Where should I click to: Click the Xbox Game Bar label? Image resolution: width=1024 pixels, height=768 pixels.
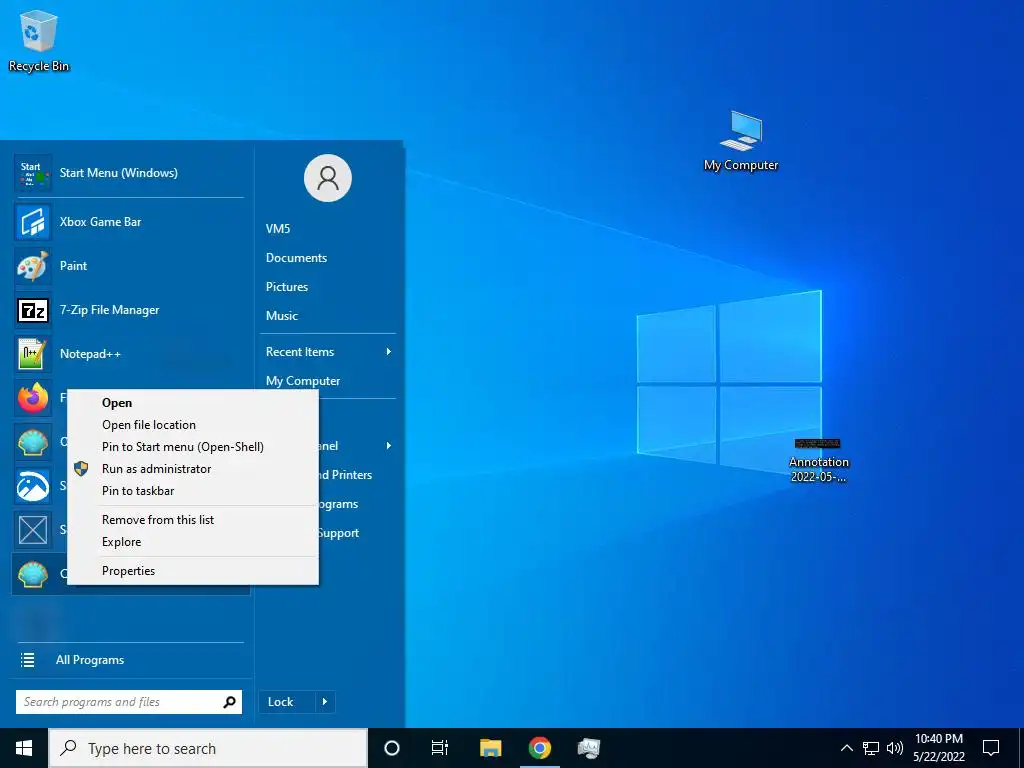pos(101,222)
